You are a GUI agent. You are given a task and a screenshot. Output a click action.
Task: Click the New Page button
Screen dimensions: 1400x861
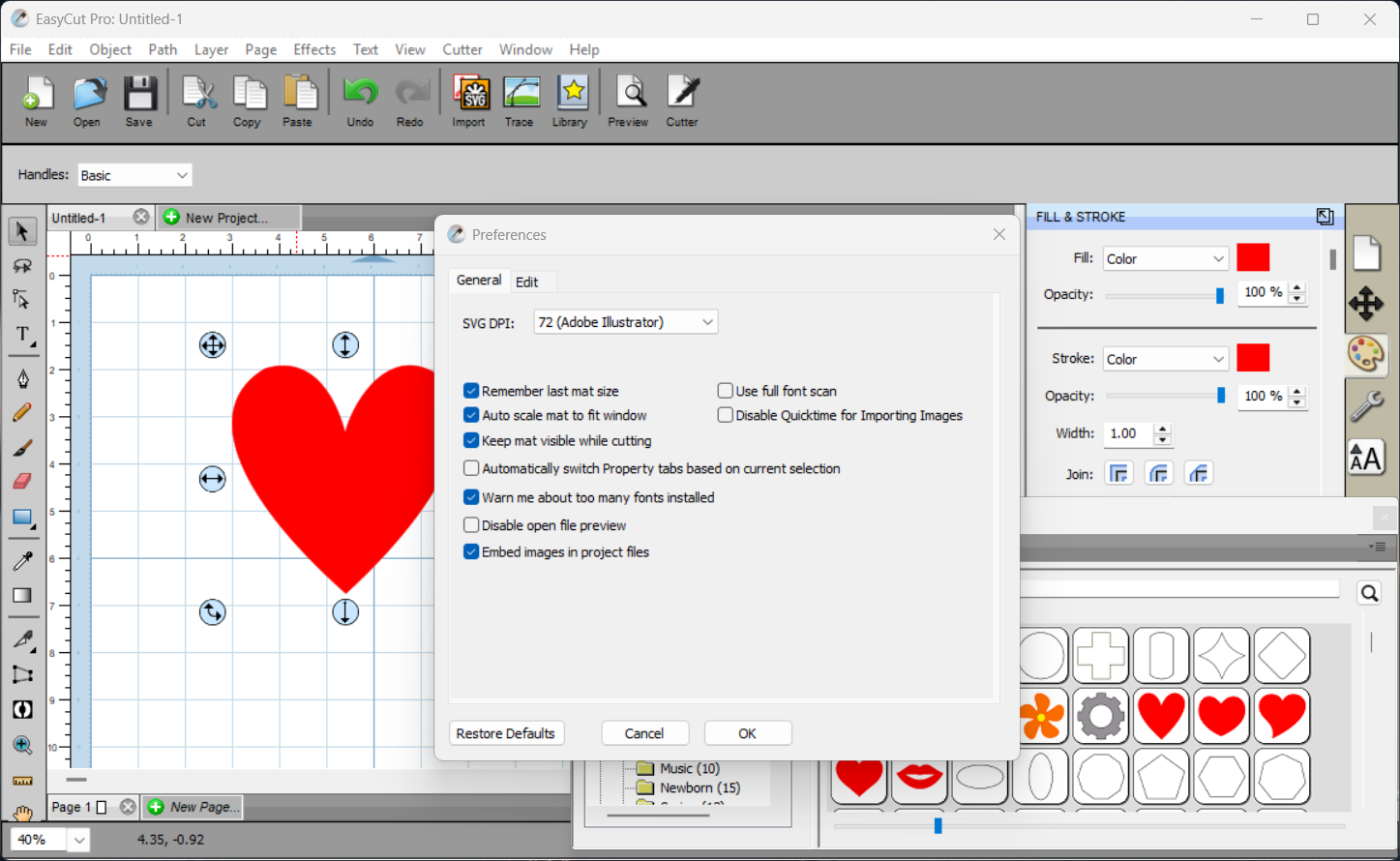193,807
